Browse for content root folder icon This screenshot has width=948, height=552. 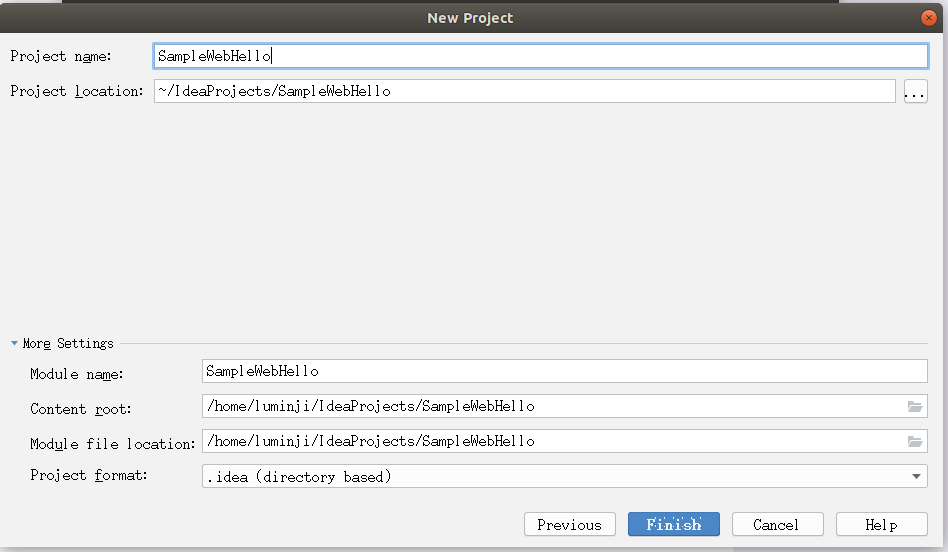pos(915,406)
